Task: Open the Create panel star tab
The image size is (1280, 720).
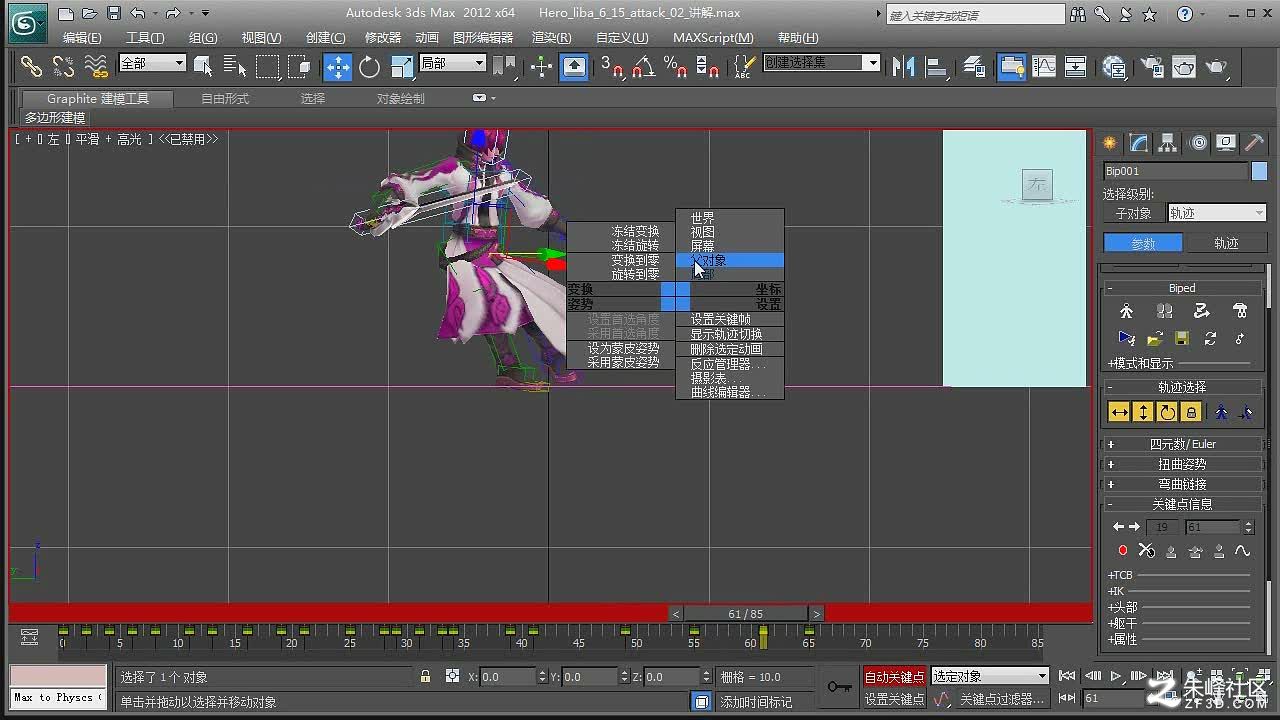Action: (1109, 143)
